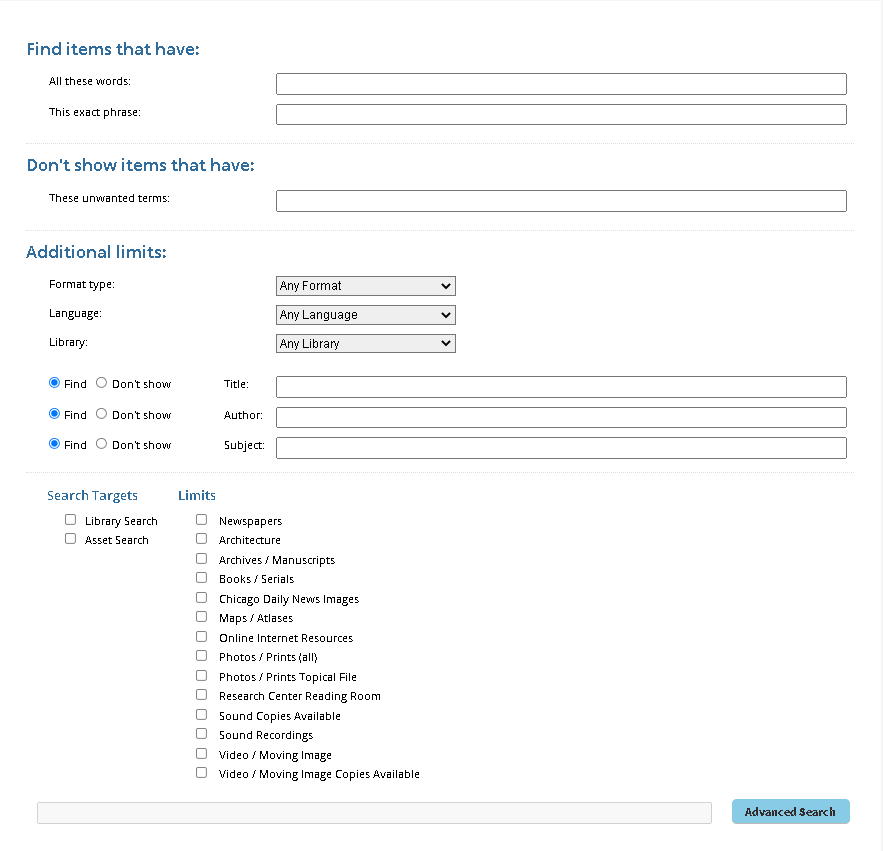883x851 pixels.
Task: Open the Any Library dropdown
Action: coord(365,343)
